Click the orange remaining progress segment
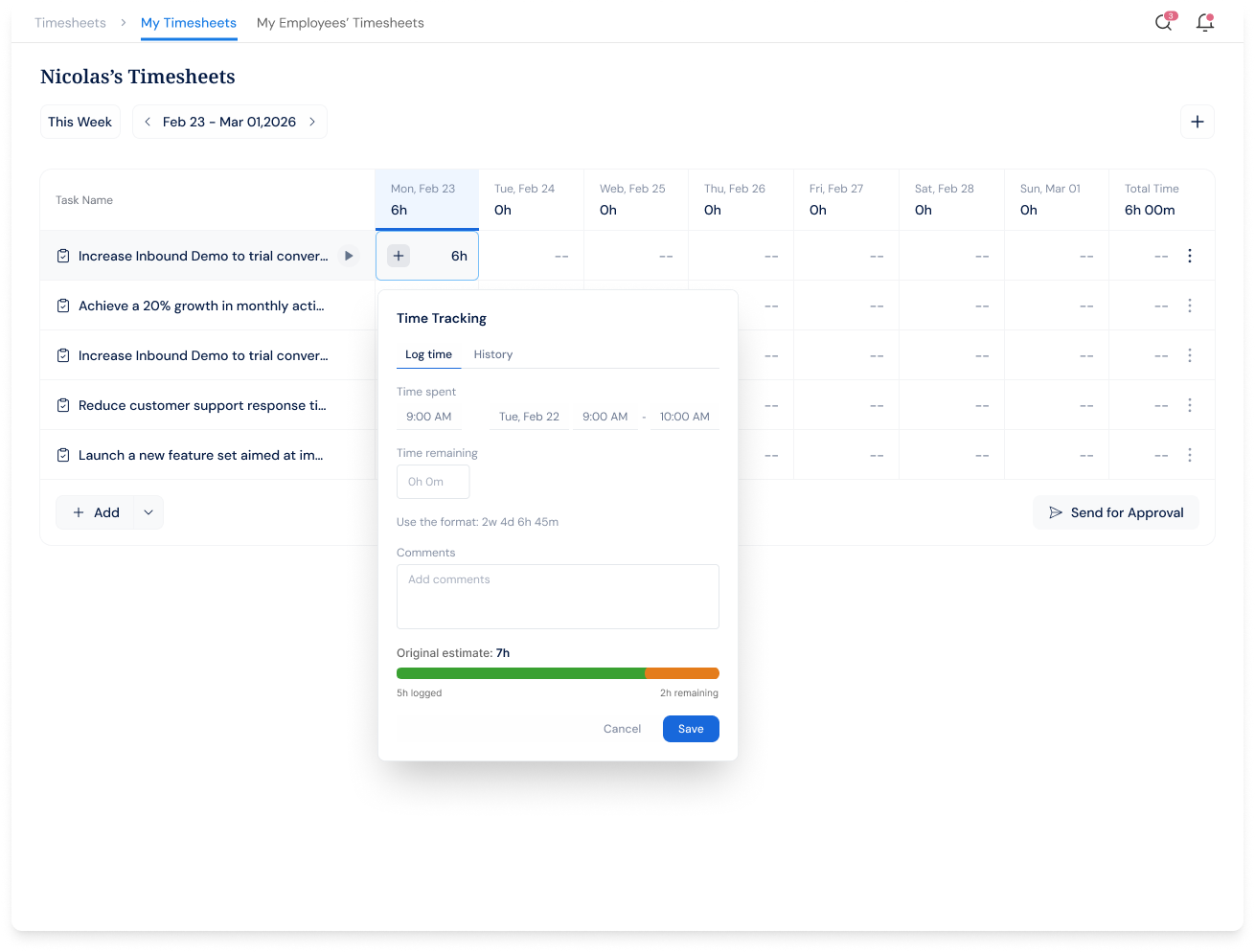The width and height of the screenshot is (1255, 952). [682, 673]
